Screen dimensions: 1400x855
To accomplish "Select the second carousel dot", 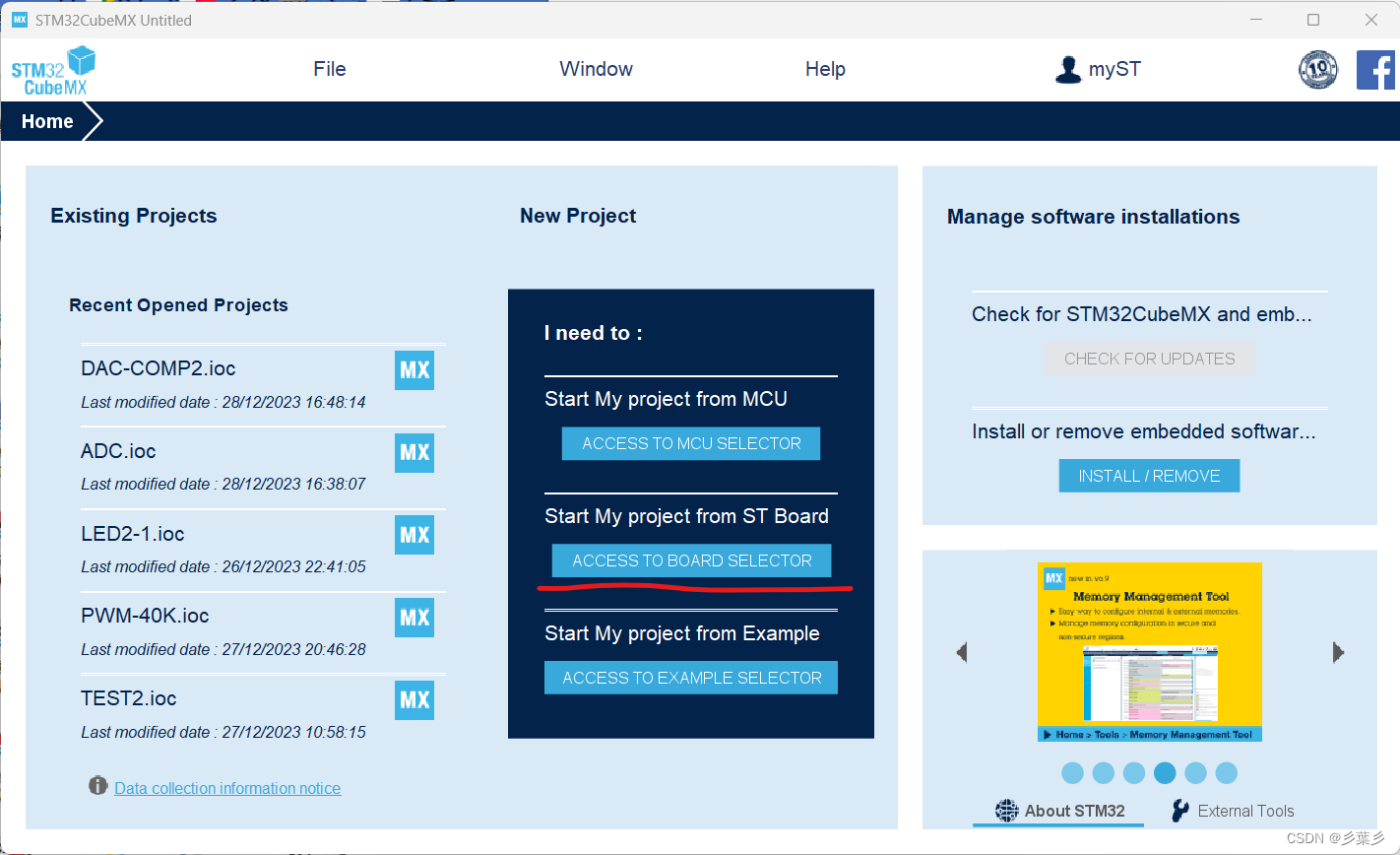I will [1104, 773].
